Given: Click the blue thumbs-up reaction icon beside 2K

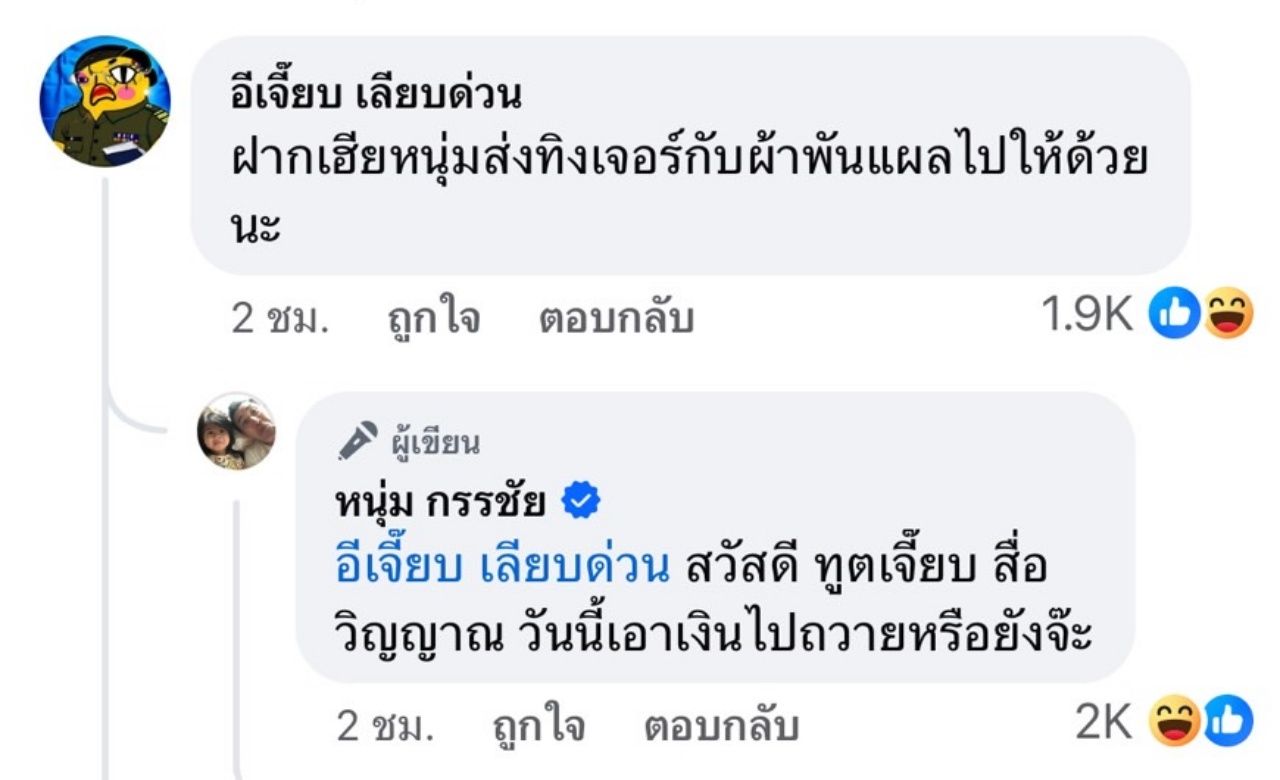Looking at the screenshot, I should pyautogui.click(x=1226, y=724).
